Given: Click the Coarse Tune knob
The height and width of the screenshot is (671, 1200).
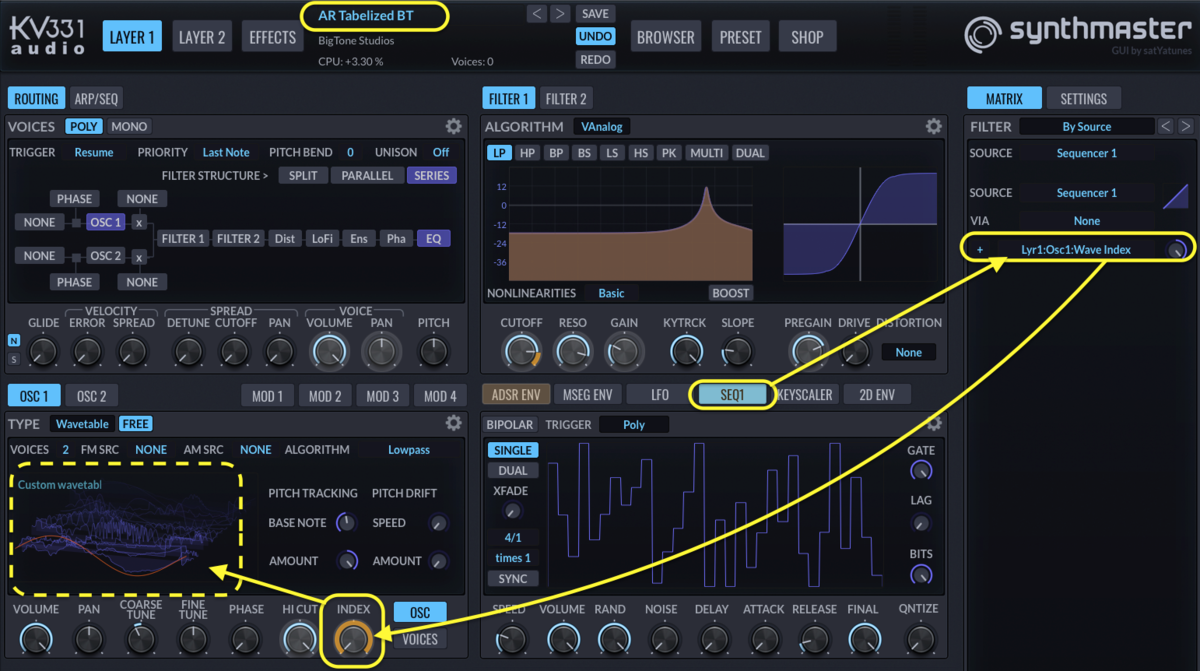Looking at the screenshot, I should (141, 639).
